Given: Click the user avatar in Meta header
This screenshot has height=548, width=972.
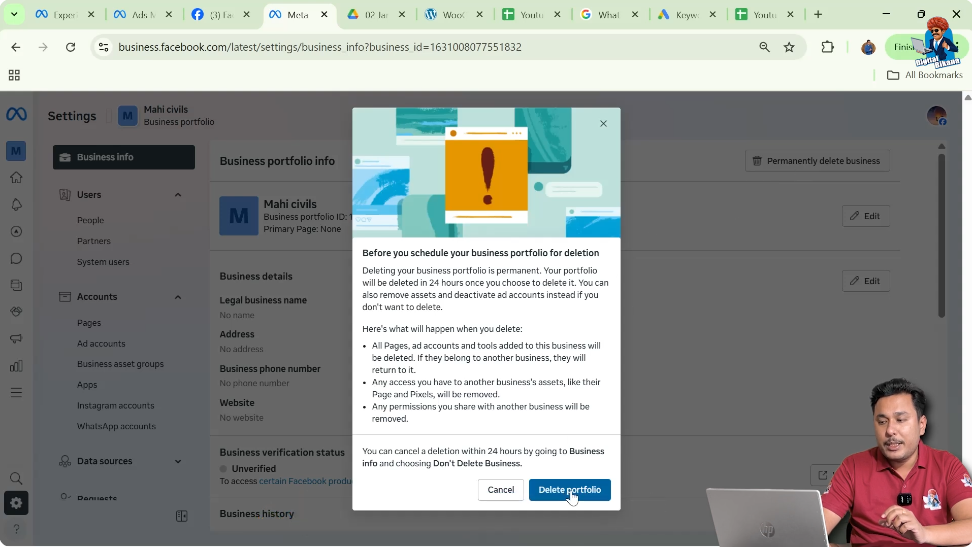Looking at the screenshot, I should point(937,115).
